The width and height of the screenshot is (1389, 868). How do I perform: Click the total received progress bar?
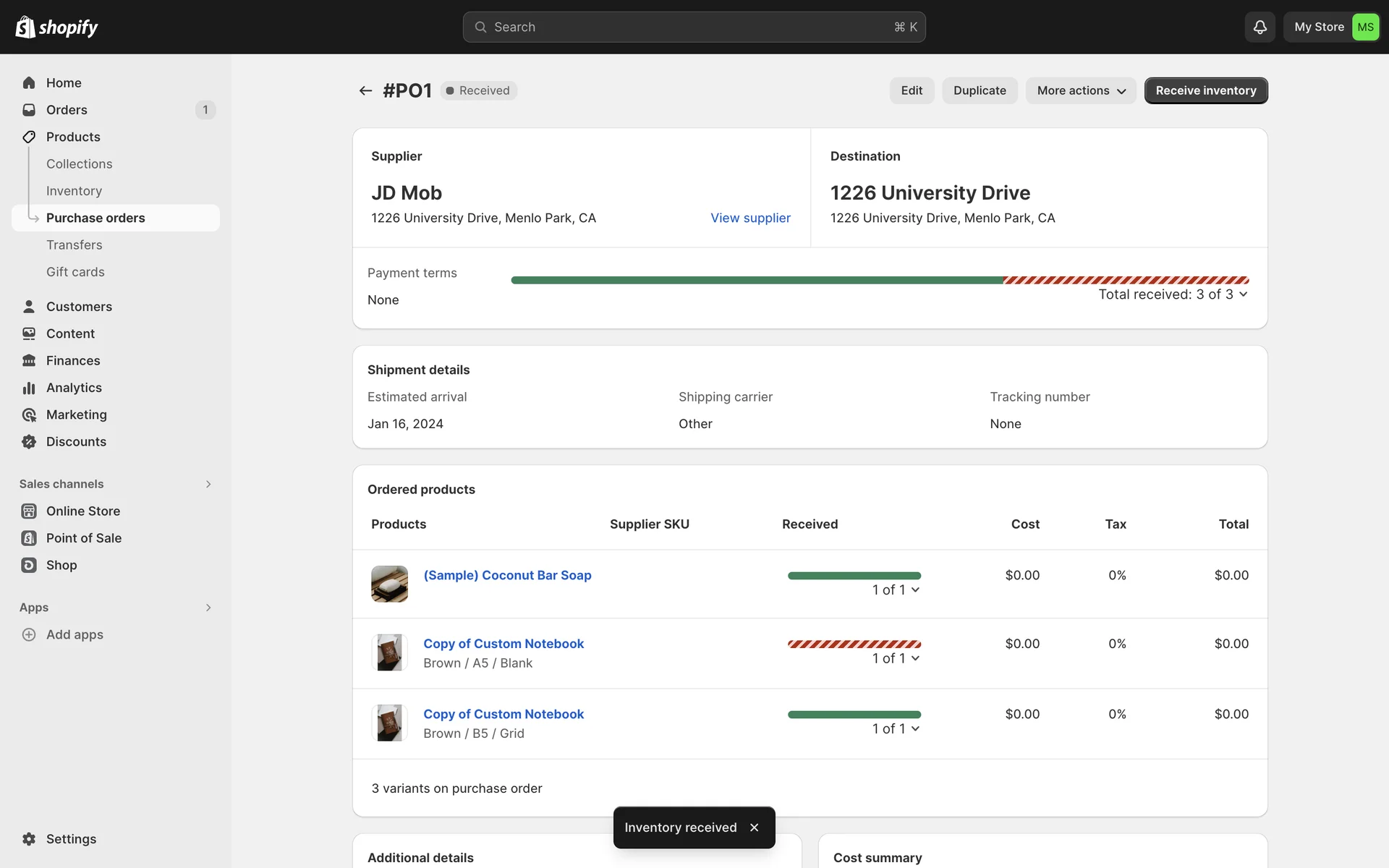(x=879, y=280)
